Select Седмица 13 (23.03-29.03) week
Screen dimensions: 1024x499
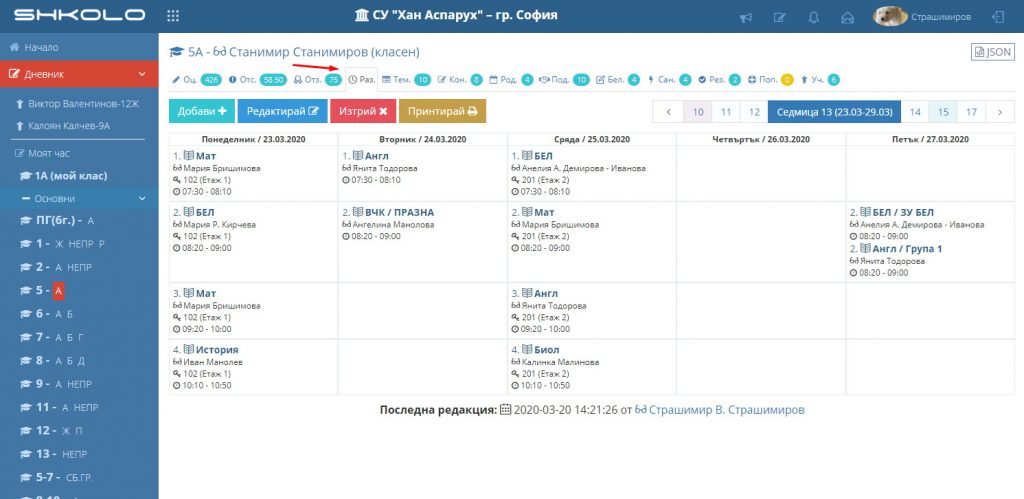[x=835, y=112]
